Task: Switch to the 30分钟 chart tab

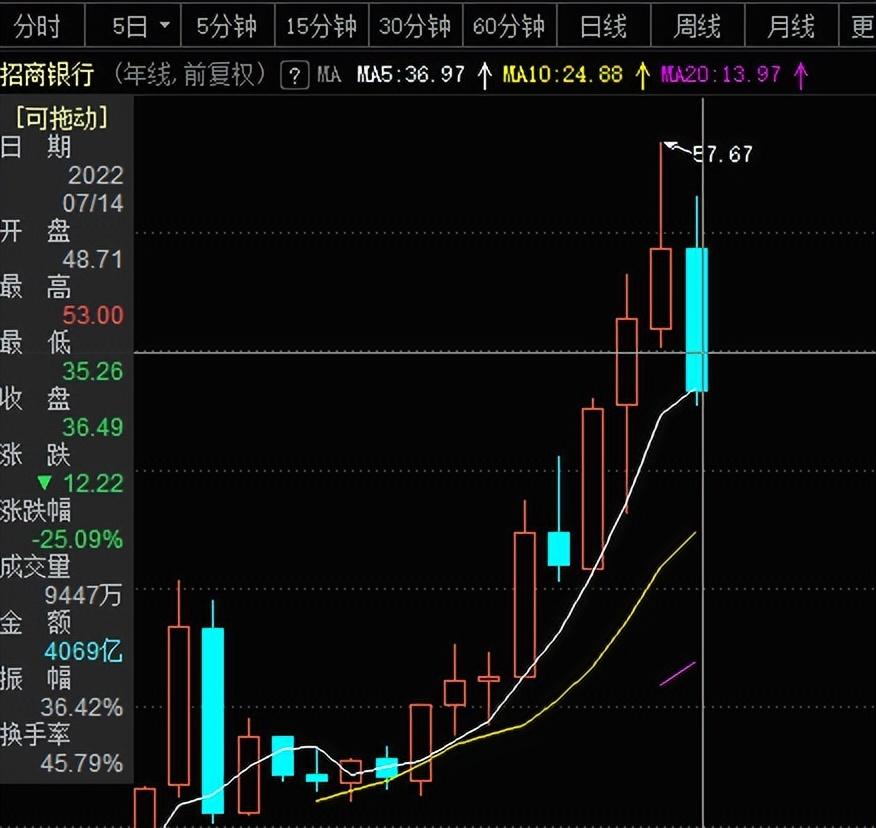Action: (x=415, y=26)
